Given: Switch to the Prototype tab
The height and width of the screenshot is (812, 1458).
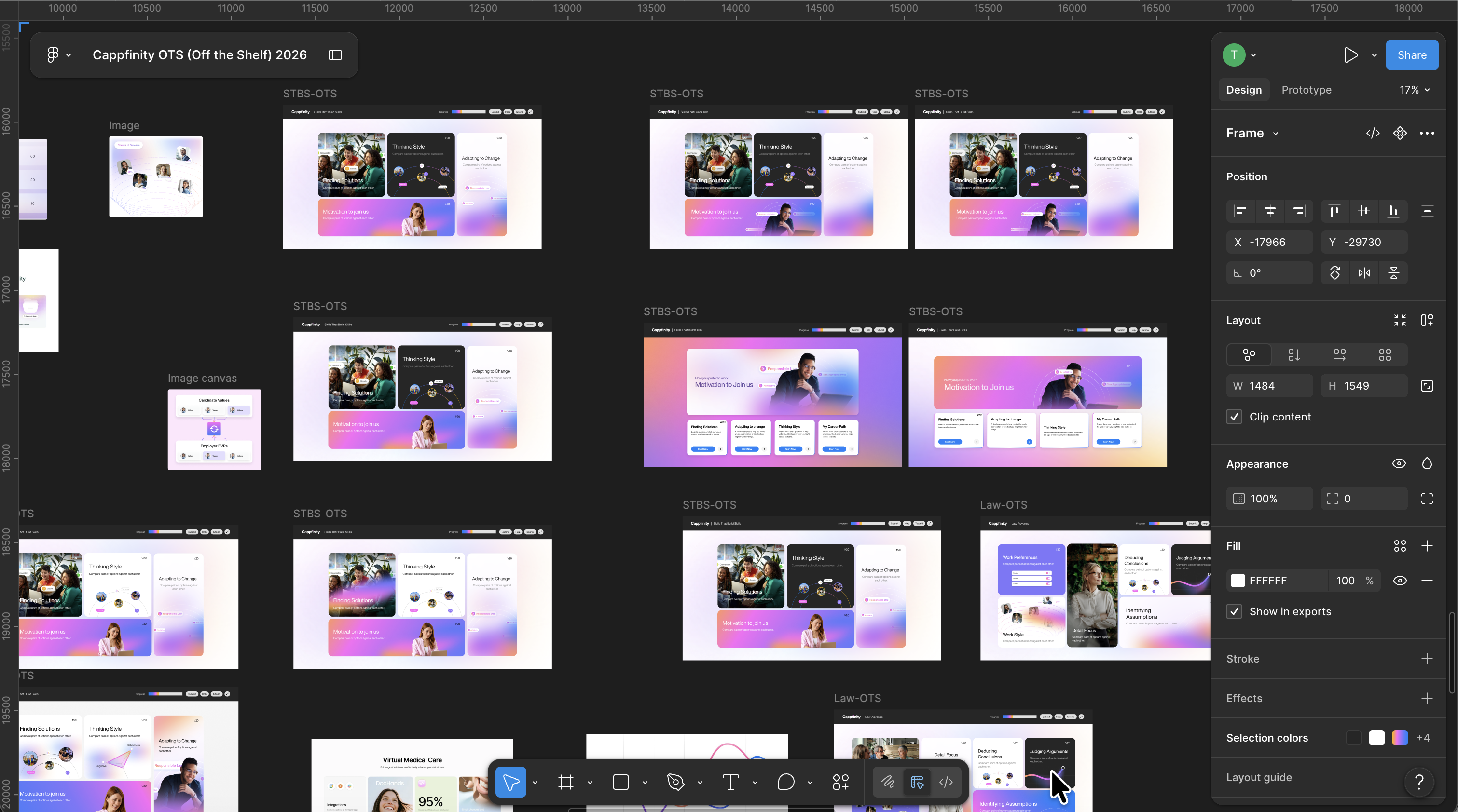Looking at the screenshot, I should click(1307, 90).
